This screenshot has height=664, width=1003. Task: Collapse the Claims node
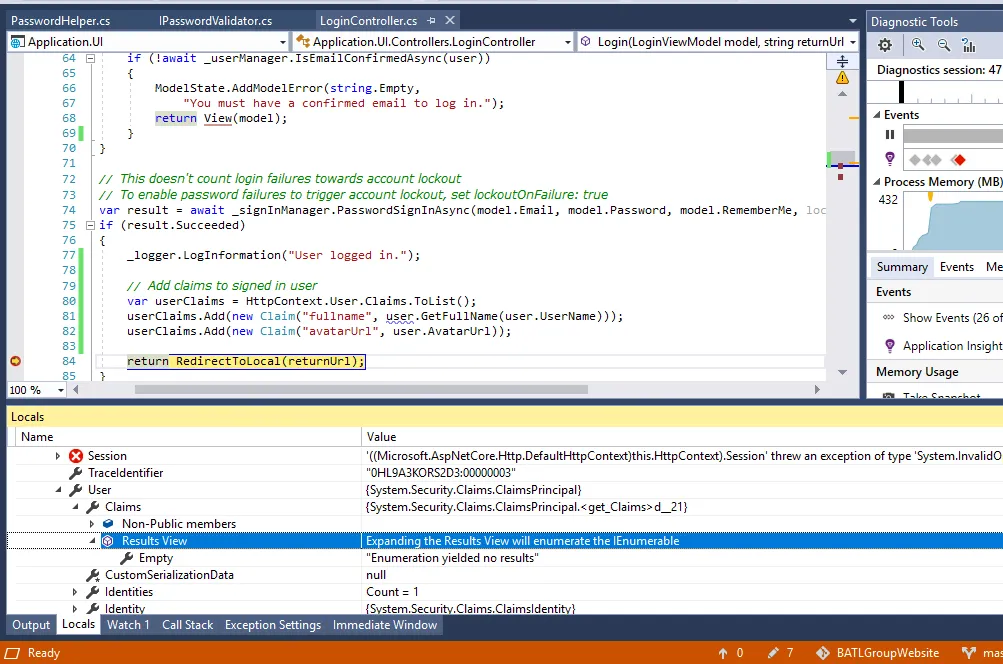(x=75, y=507)
